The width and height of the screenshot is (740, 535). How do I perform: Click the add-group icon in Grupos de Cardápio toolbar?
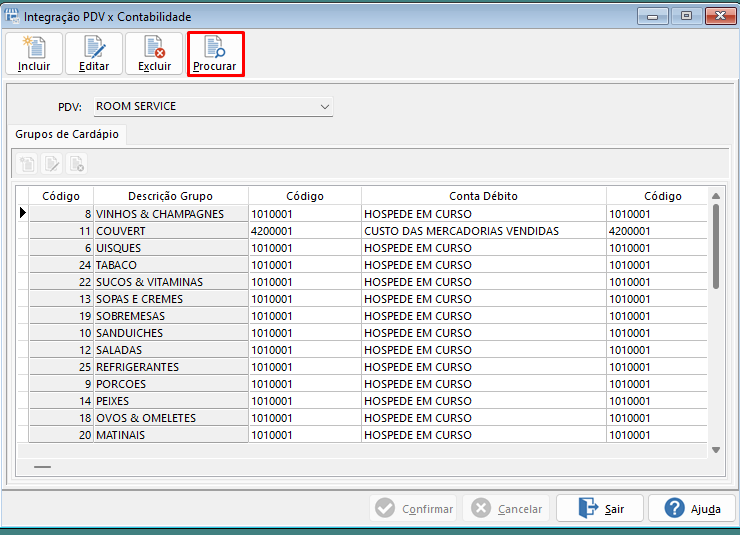[x=27, y=164]
